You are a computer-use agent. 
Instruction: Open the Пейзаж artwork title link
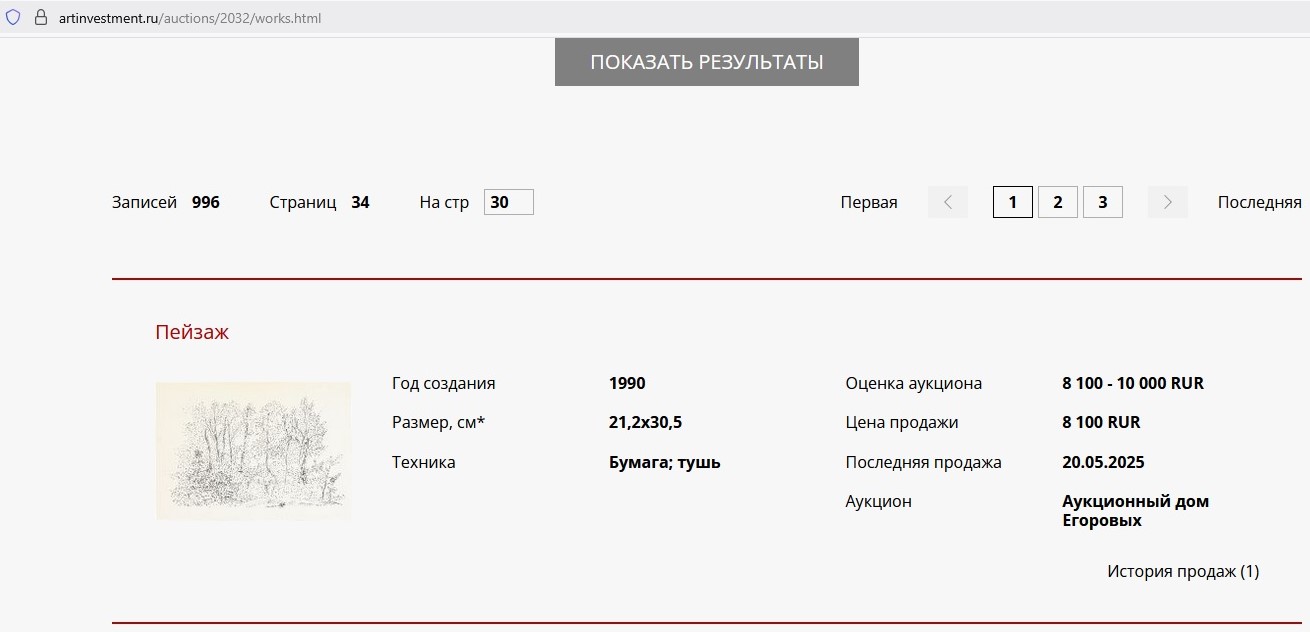[192, 332]
